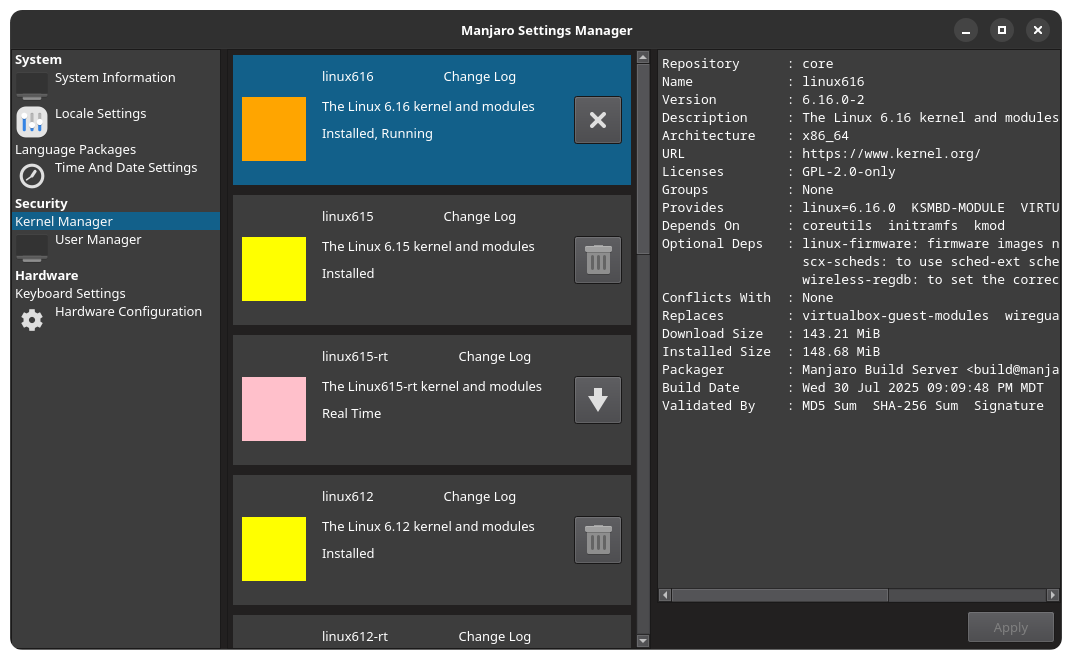Delete the installed linux615 kernel
Image resolution: width=1072 pixels, height=660 pixels.
[597, 260]
